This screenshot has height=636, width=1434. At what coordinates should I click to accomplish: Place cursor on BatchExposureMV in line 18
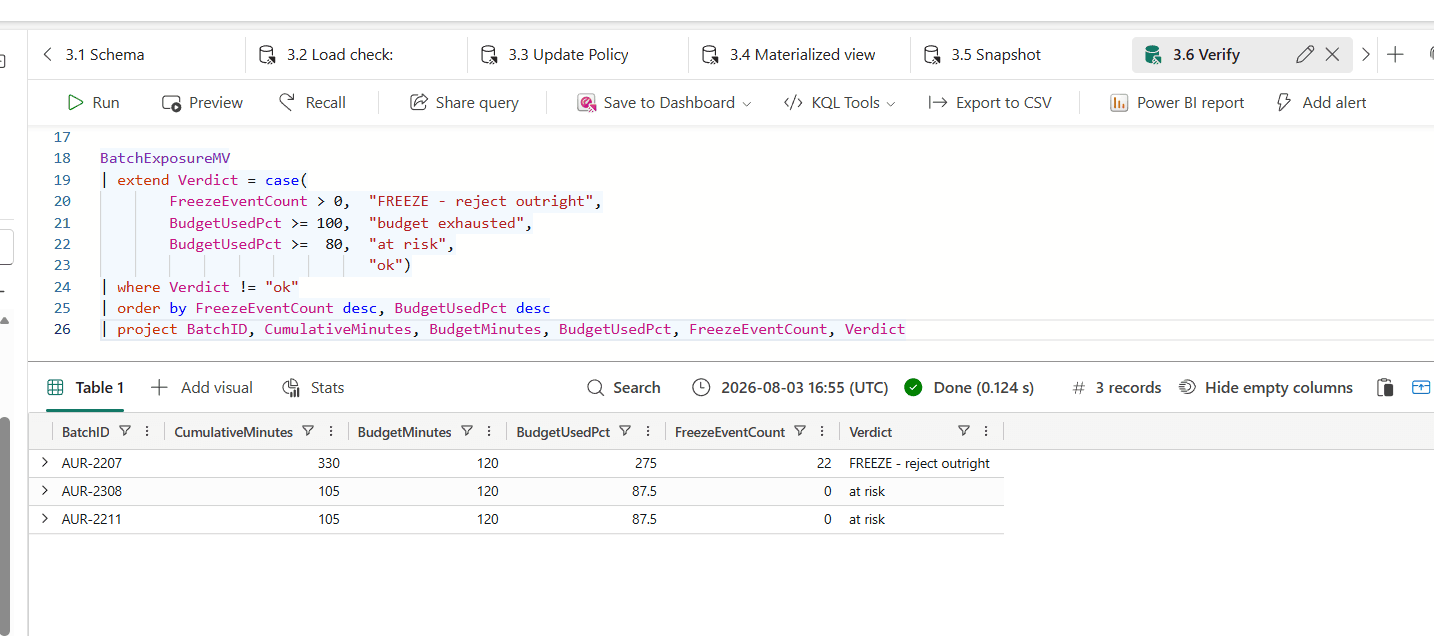pos(165,158)
